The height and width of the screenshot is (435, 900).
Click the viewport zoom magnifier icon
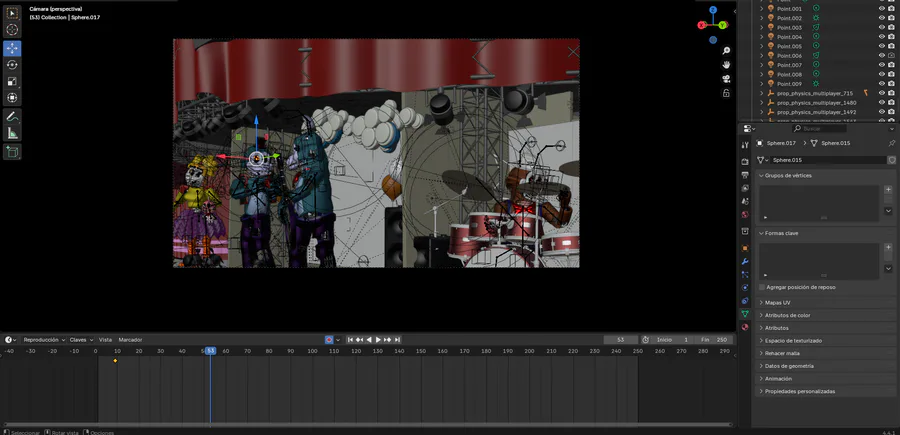[x=726, y=51]
